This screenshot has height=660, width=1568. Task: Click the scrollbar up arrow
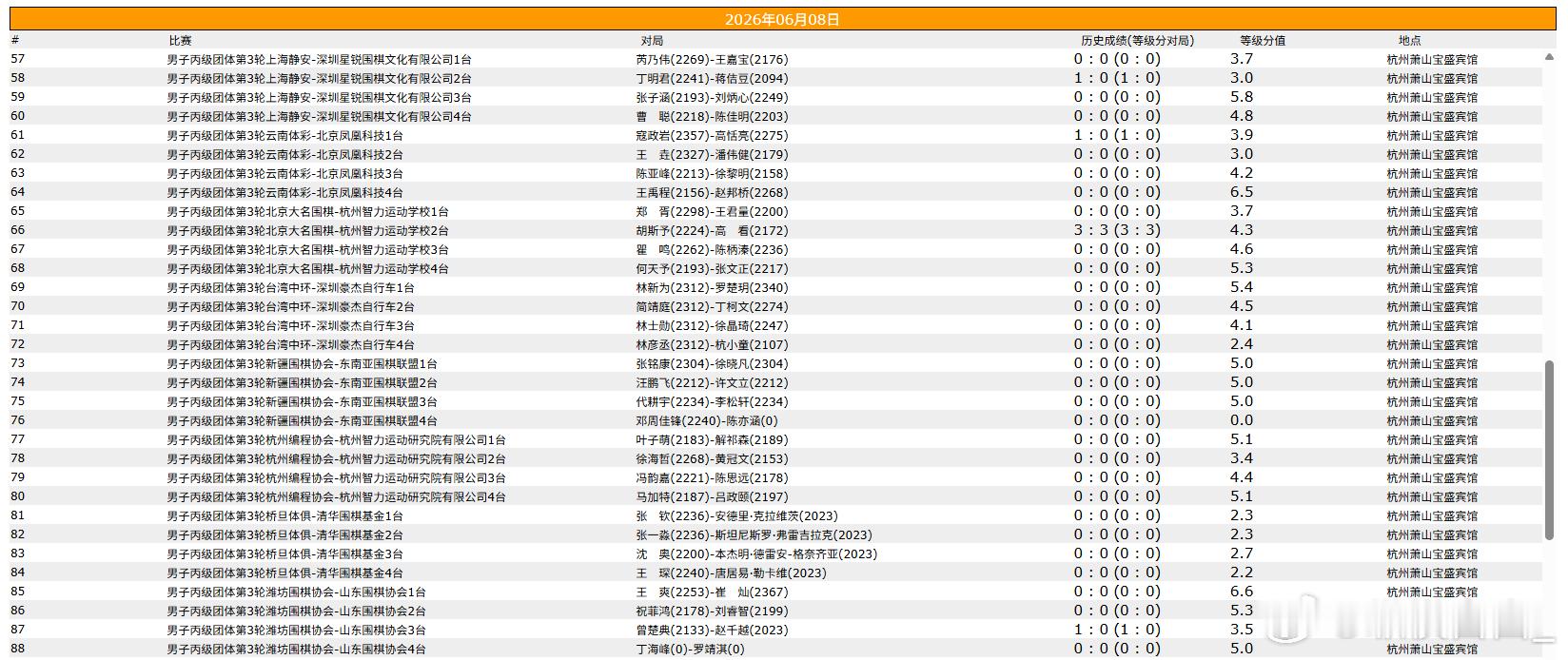[1550, 58]
